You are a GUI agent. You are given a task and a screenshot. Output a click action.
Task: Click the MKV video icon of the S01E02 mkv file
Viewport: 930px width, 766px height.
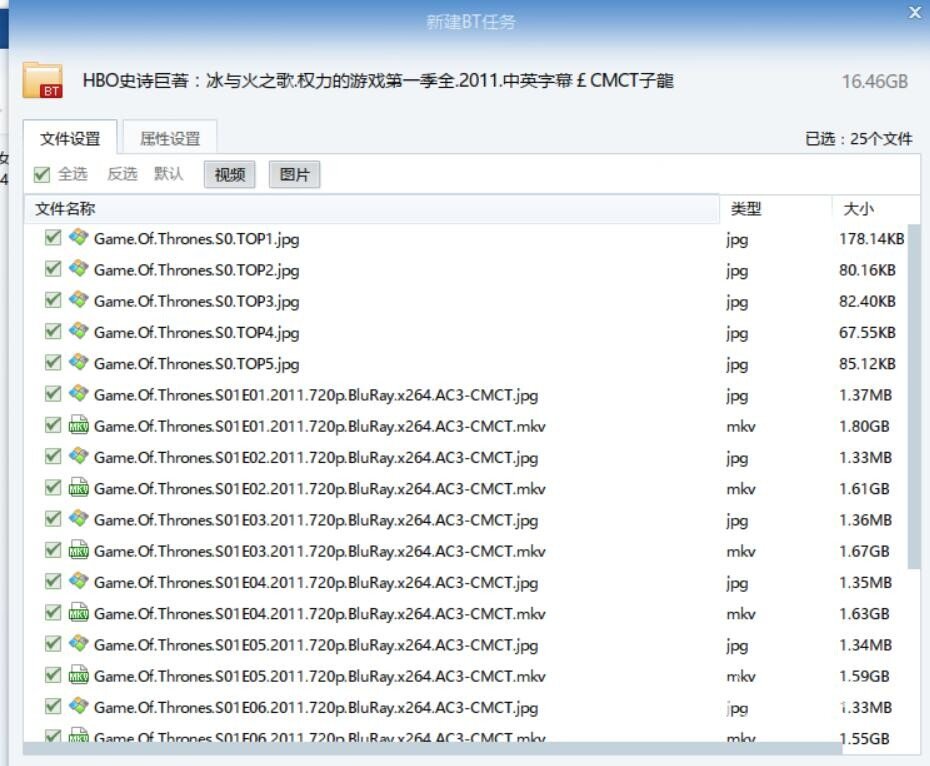tap(78, 488)
